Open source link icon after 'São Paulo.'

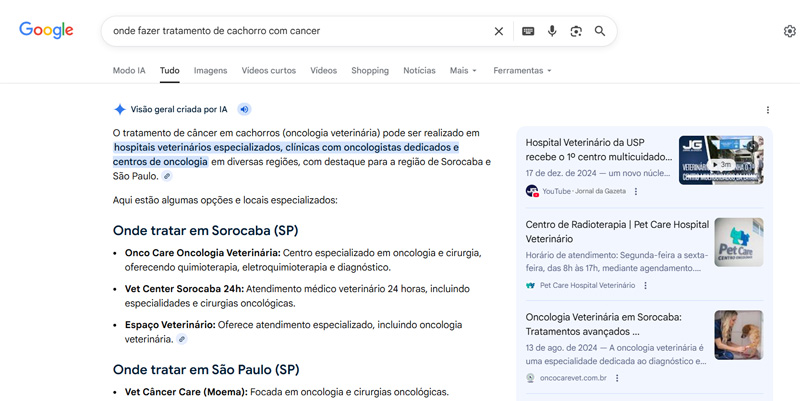tap(167, 176)
